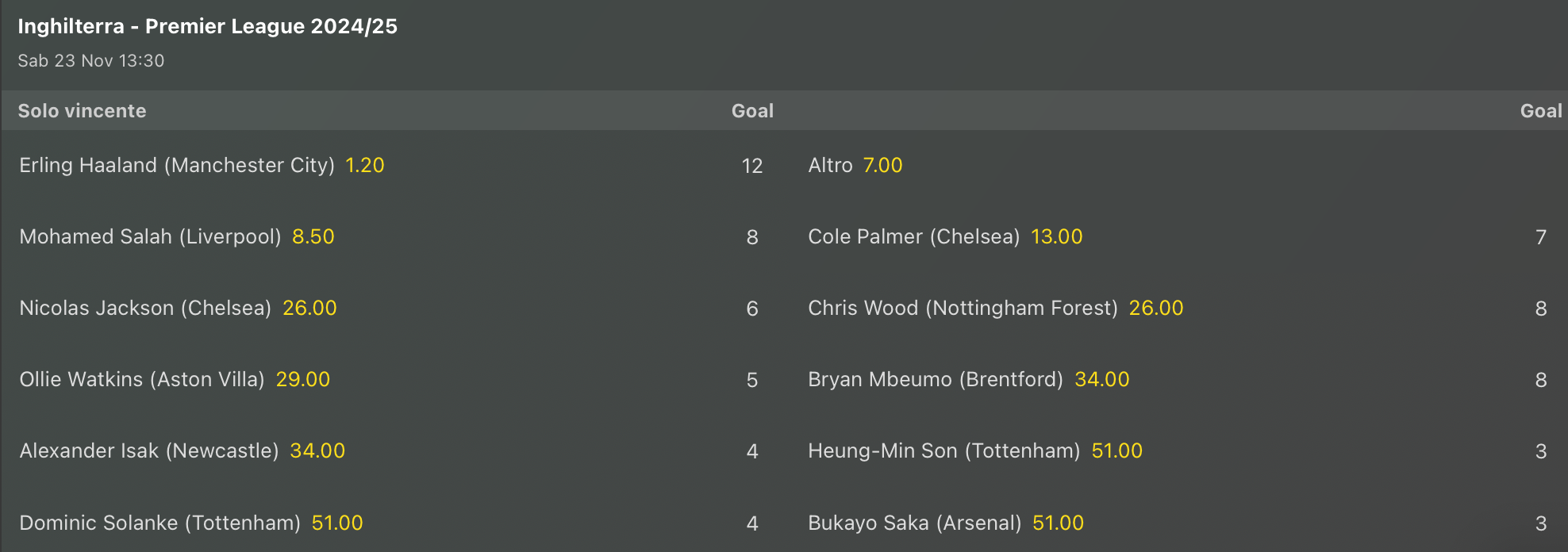
Task: Click Chris Wood's goal count of 8
Action: 1542,308
